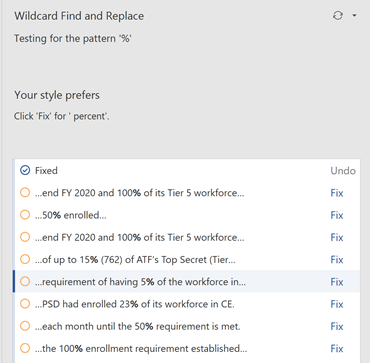This screenshot has height=363, width=370.
Task: Click the refresh icon beside the panel title
Action: [x=338, y=16]
